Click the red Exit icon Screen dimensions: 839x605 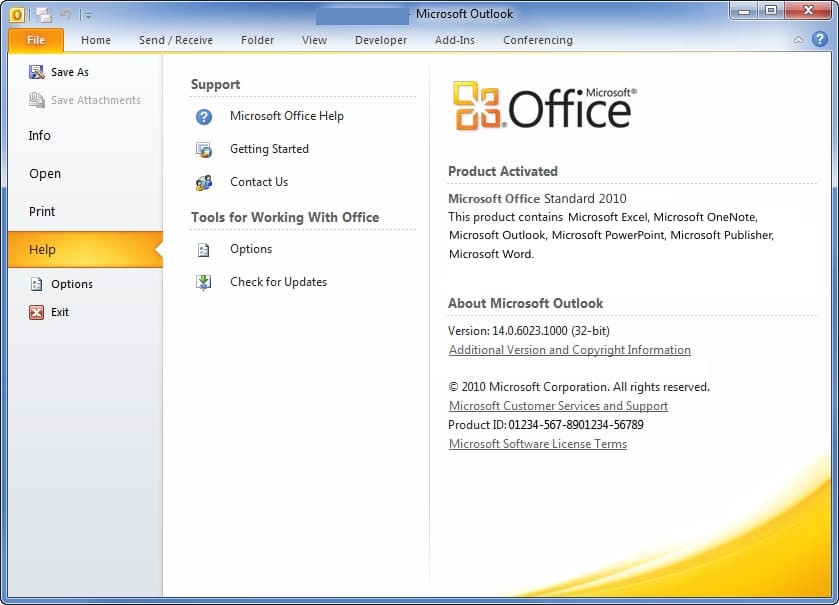coord(37,312)
